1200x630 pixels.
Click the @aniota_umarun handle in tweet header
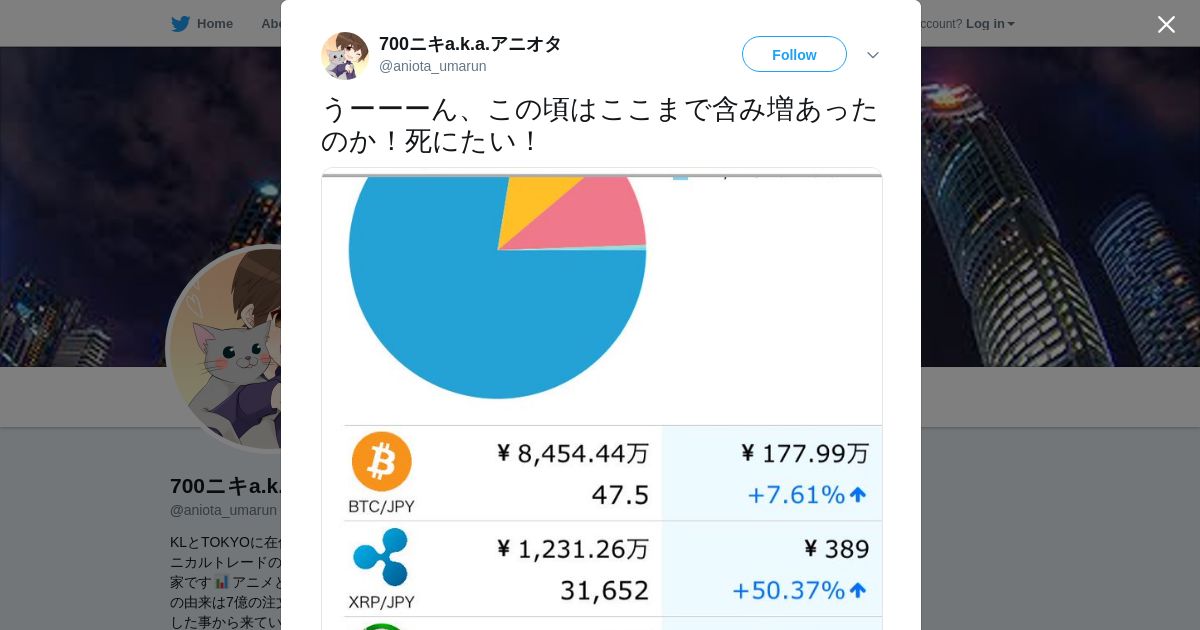click(433, 67)
